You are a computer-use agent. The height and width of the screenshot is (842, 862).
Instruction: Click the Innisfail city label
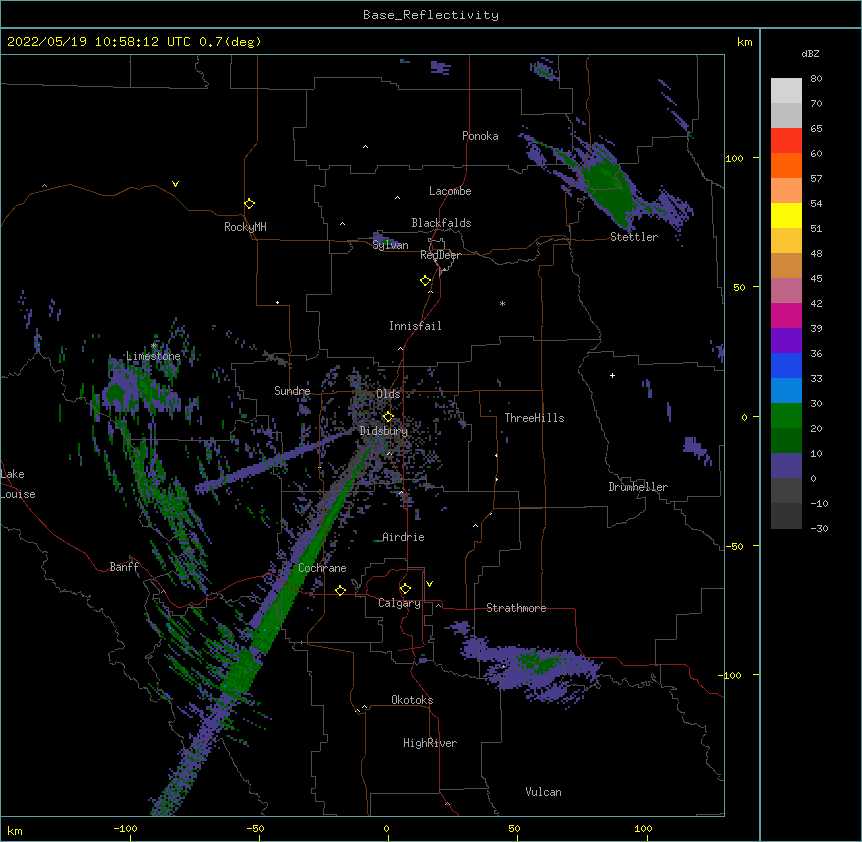click(x=415, y=326)
